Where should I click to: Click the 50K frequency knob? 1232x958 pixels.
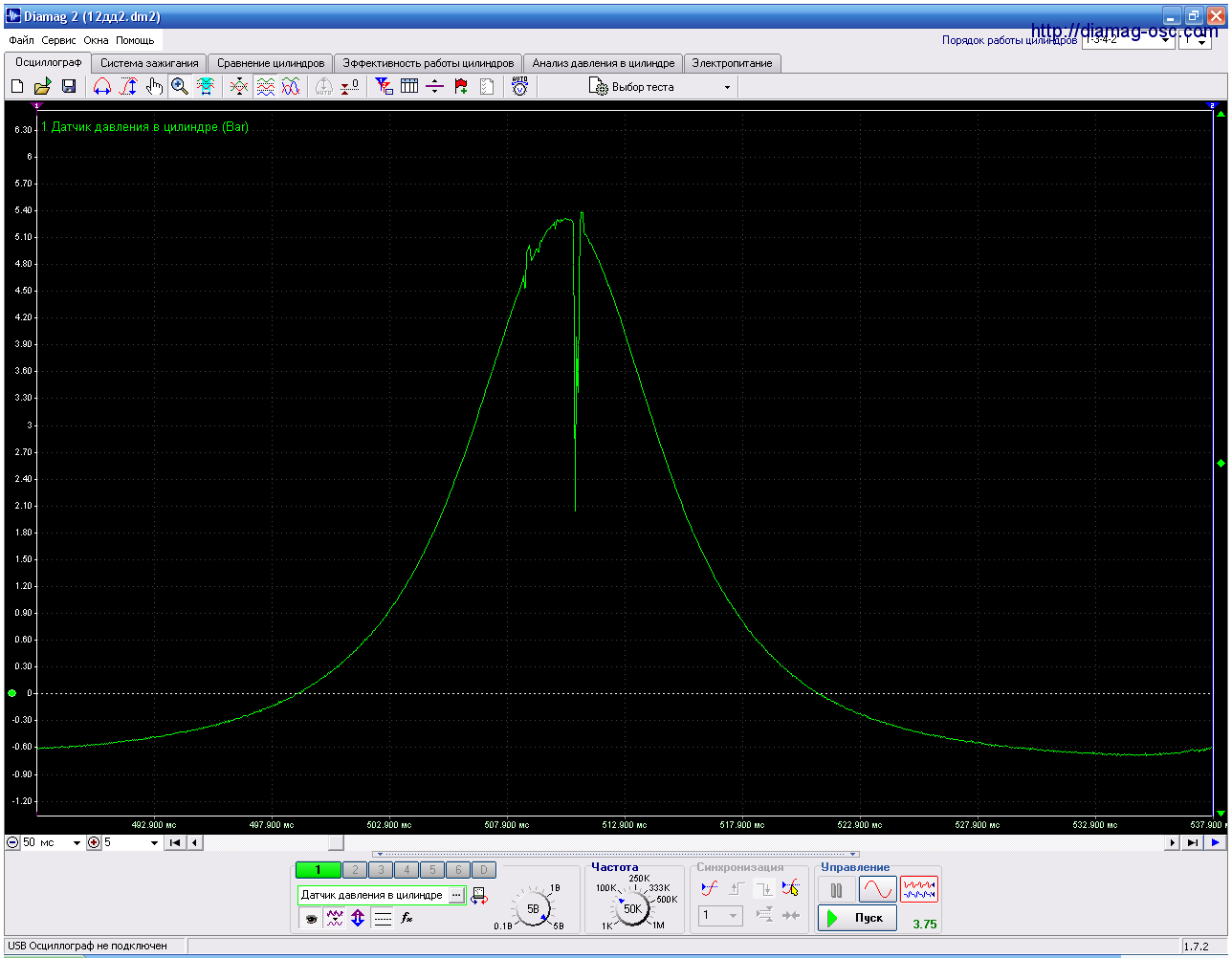(632, 909)
